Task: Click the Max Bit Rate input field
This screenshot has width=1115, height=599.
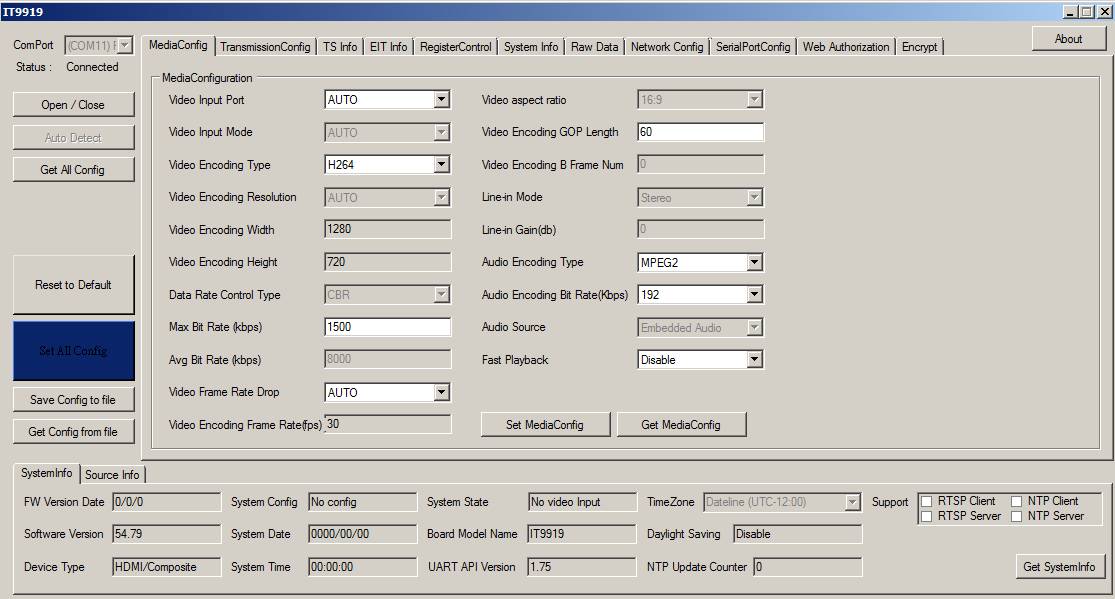Action: click(x=387, y=327)
